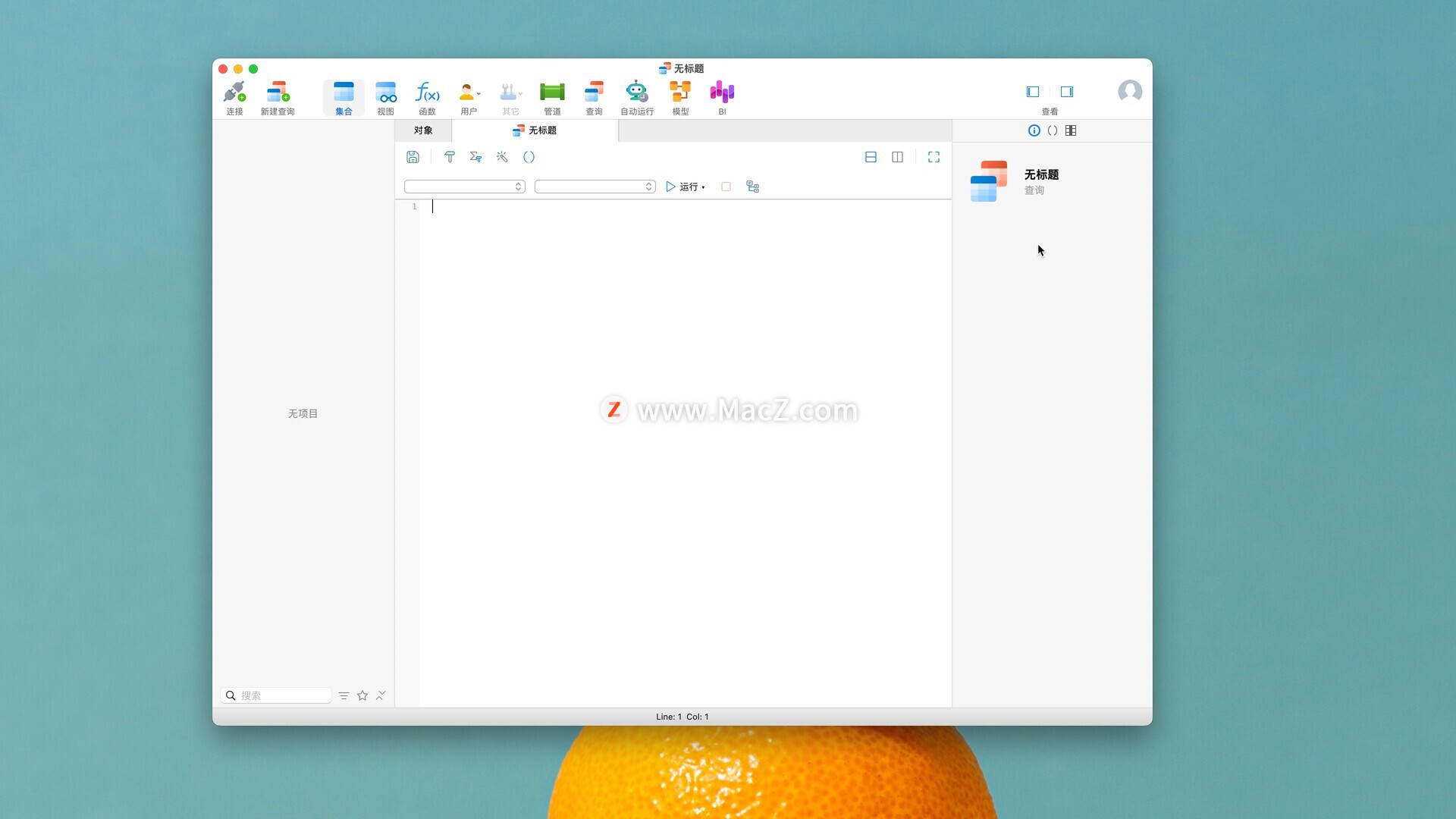Show the object pane layout tab

pyautogui.click(x=1071, y=130)
